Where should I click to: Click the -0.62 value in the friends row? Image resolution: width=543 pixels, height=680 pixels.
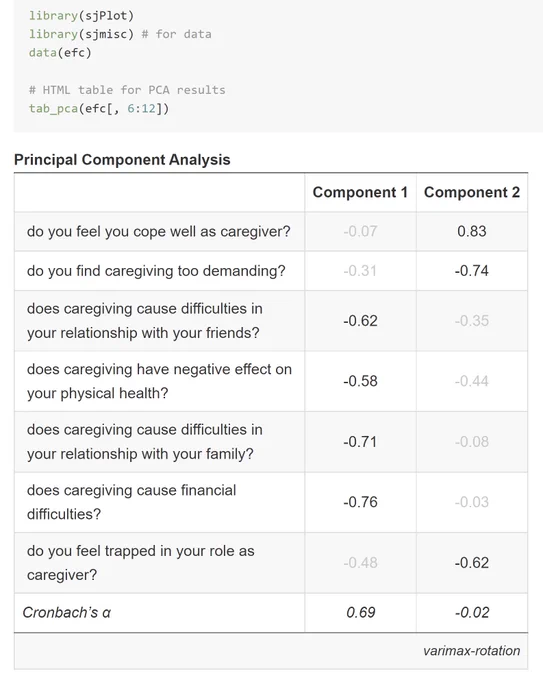[360, 320]
